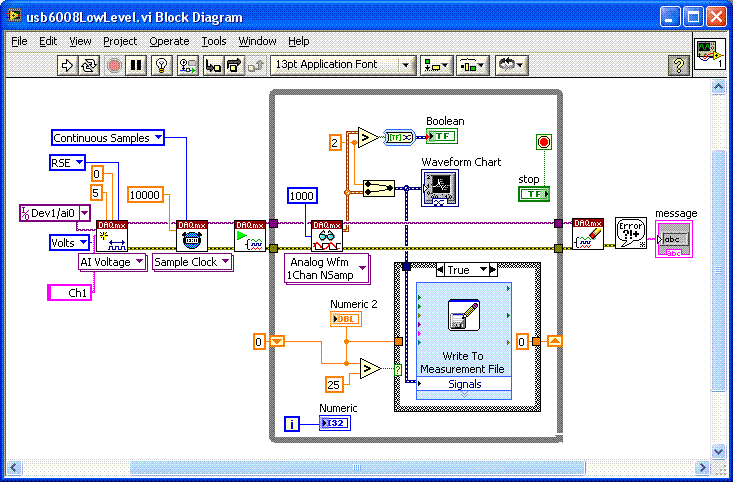The image size is (733, 487).
Task: Open the Operate menu
Action: (169, 41)
